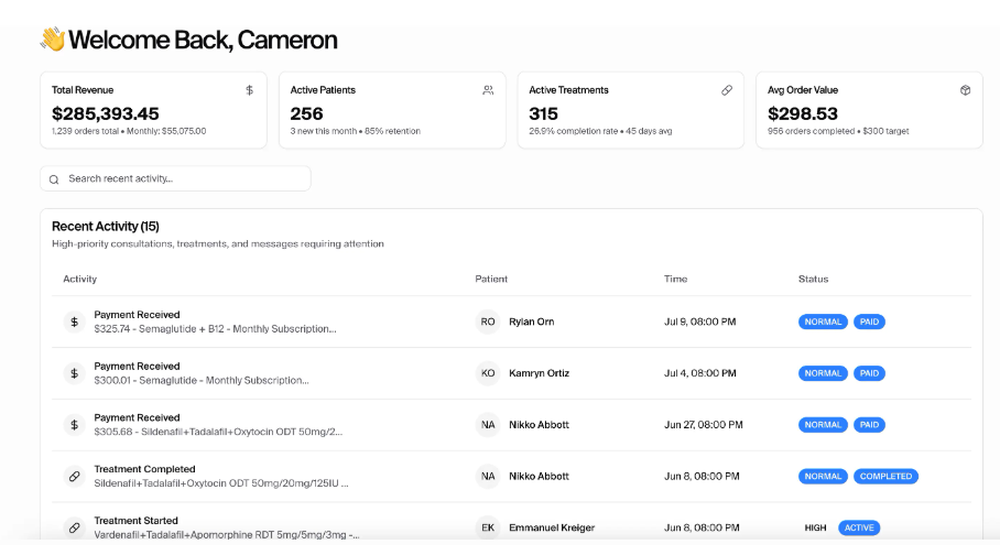Screen dimensions: 1000x545
Task: Type in the Search recent activity field
Action: [185, 179]
